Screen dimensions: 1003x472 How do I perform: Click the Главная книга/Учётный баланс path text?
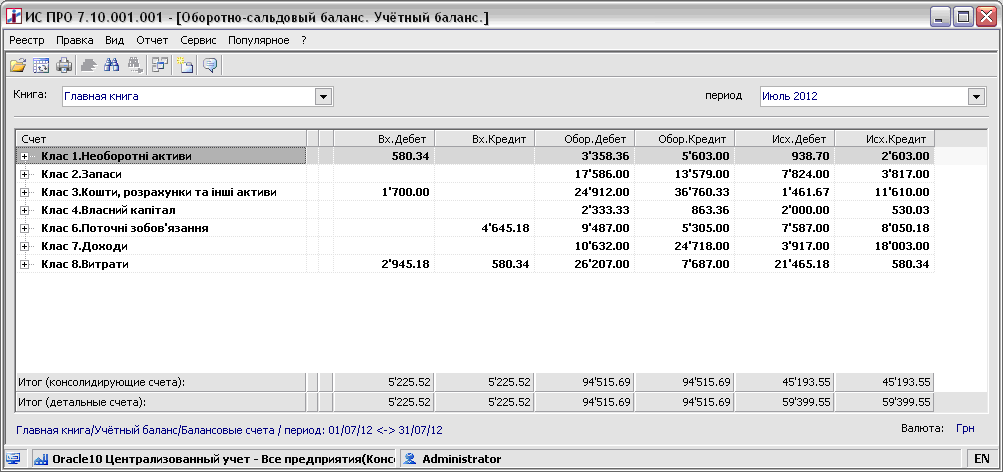(229, 430)
